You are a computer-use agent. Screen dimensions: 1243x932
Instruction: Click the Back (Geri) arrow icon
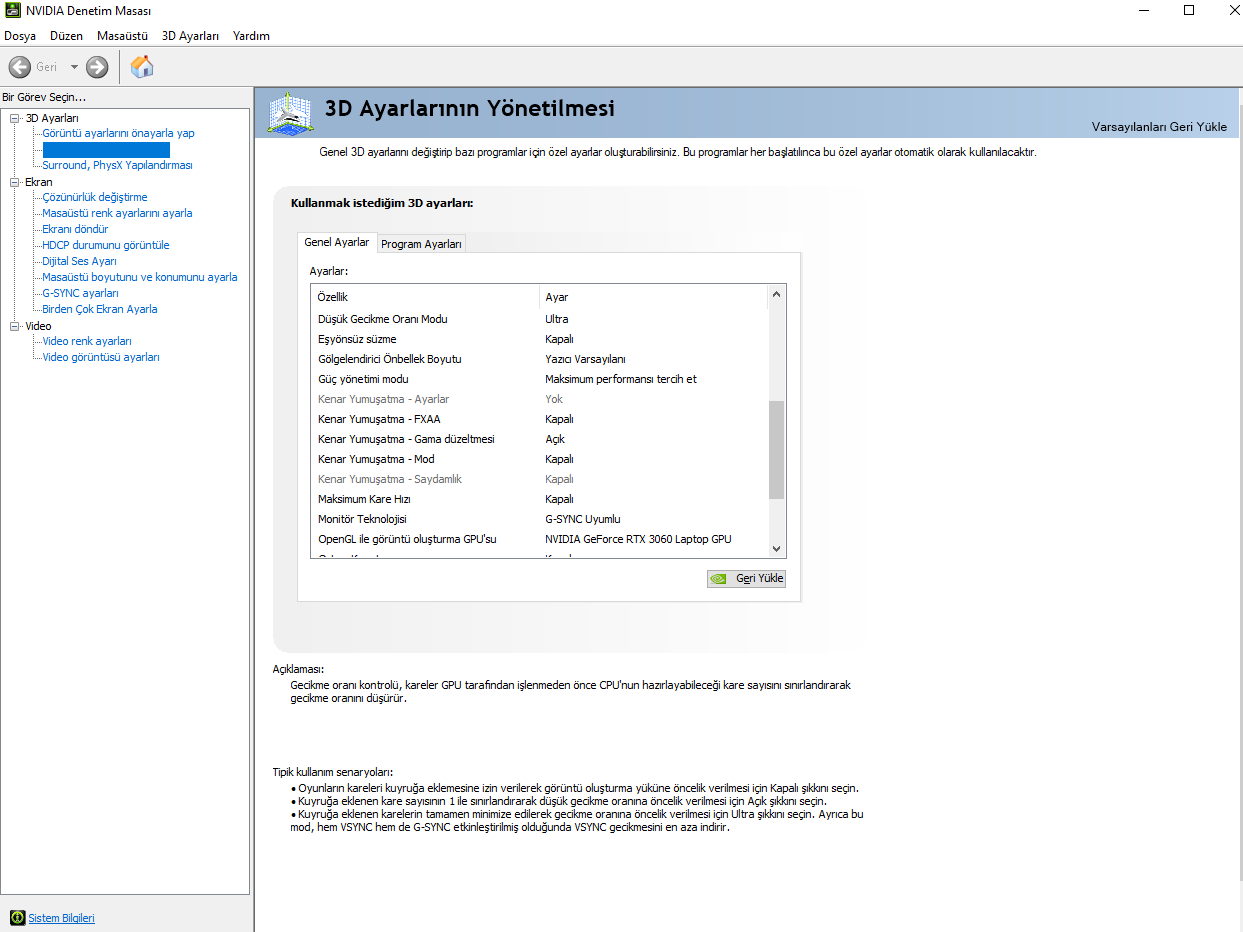click(19, 67)
